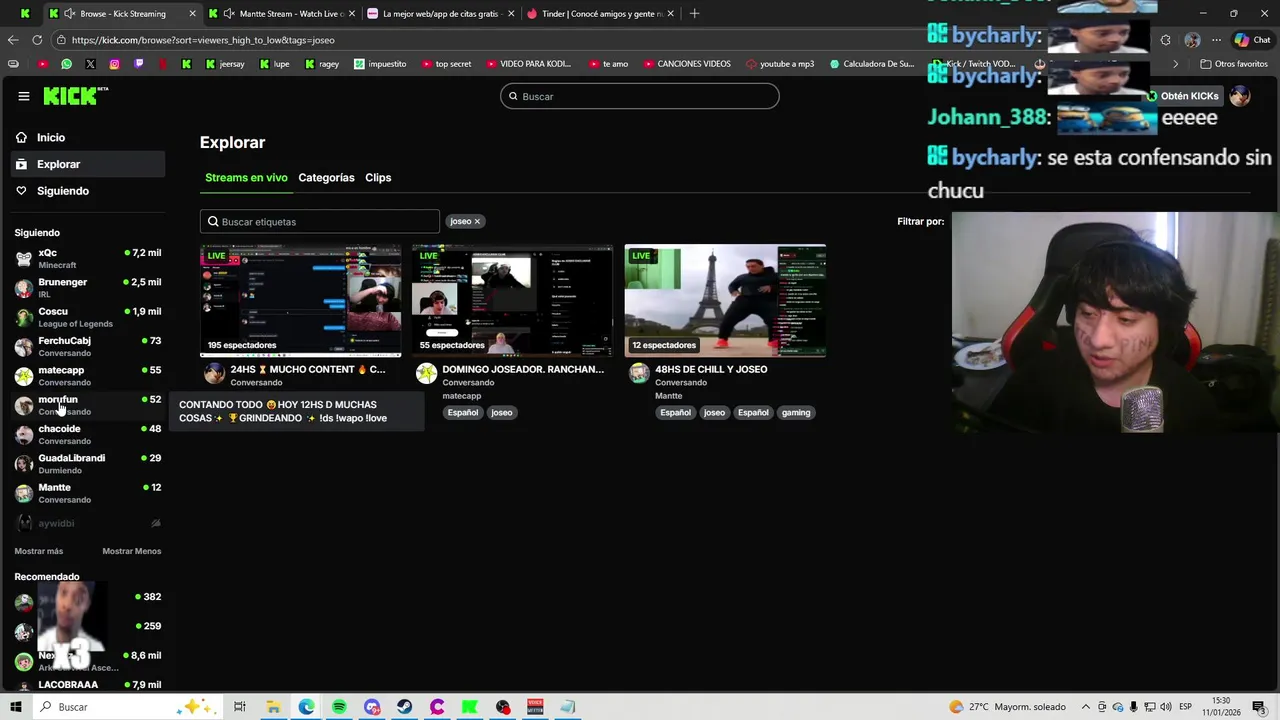Go to Inicio in the sidebar
This screenshot has width=1280, height=720.
tap(88, 138)
